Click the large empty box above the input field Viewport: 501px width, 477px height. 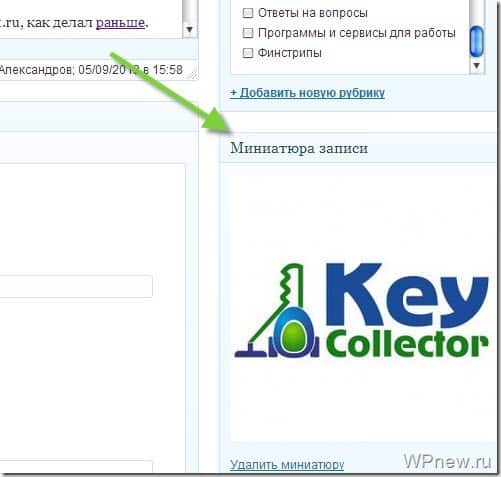92,218
